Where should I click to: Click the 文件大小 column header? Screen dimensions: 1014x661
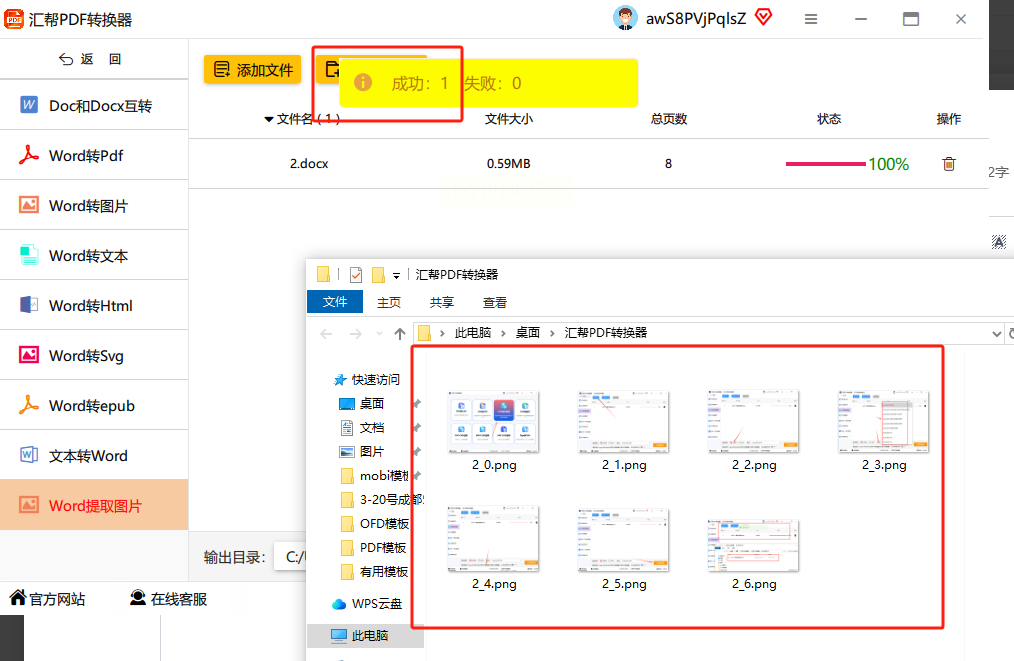point(509,119)
